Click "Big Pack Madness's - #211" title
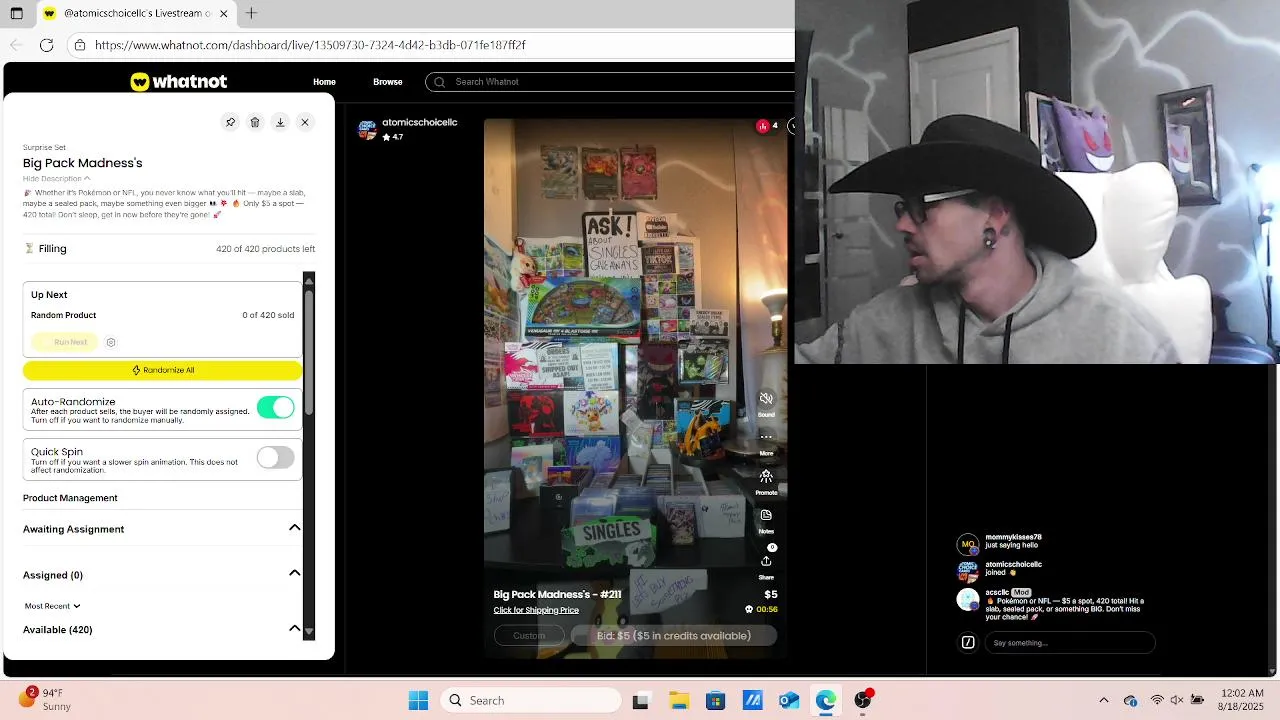 (557, 594)
